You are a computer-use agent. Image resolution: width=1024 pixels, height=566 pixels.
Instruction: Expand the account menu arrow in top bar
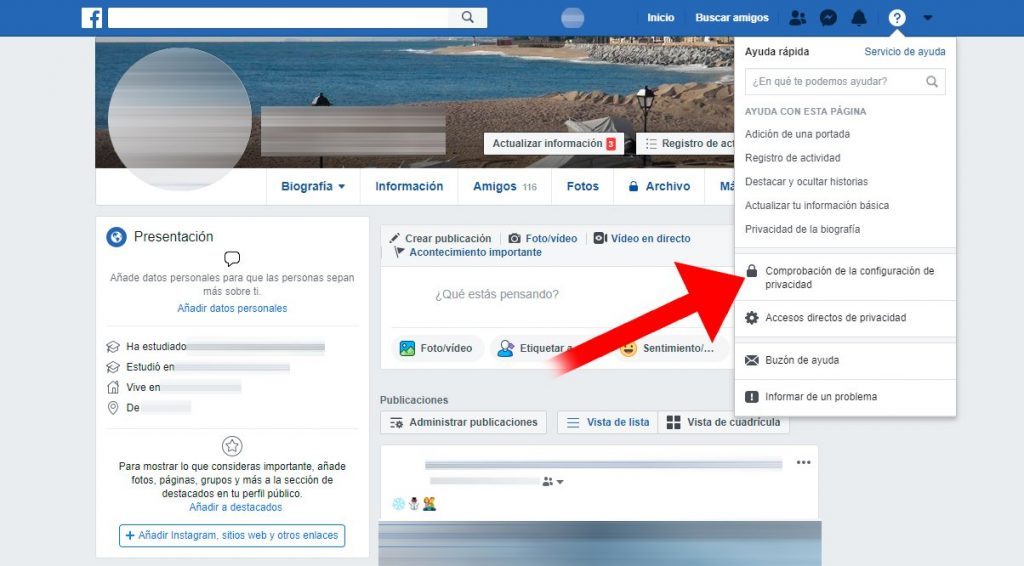928,18
